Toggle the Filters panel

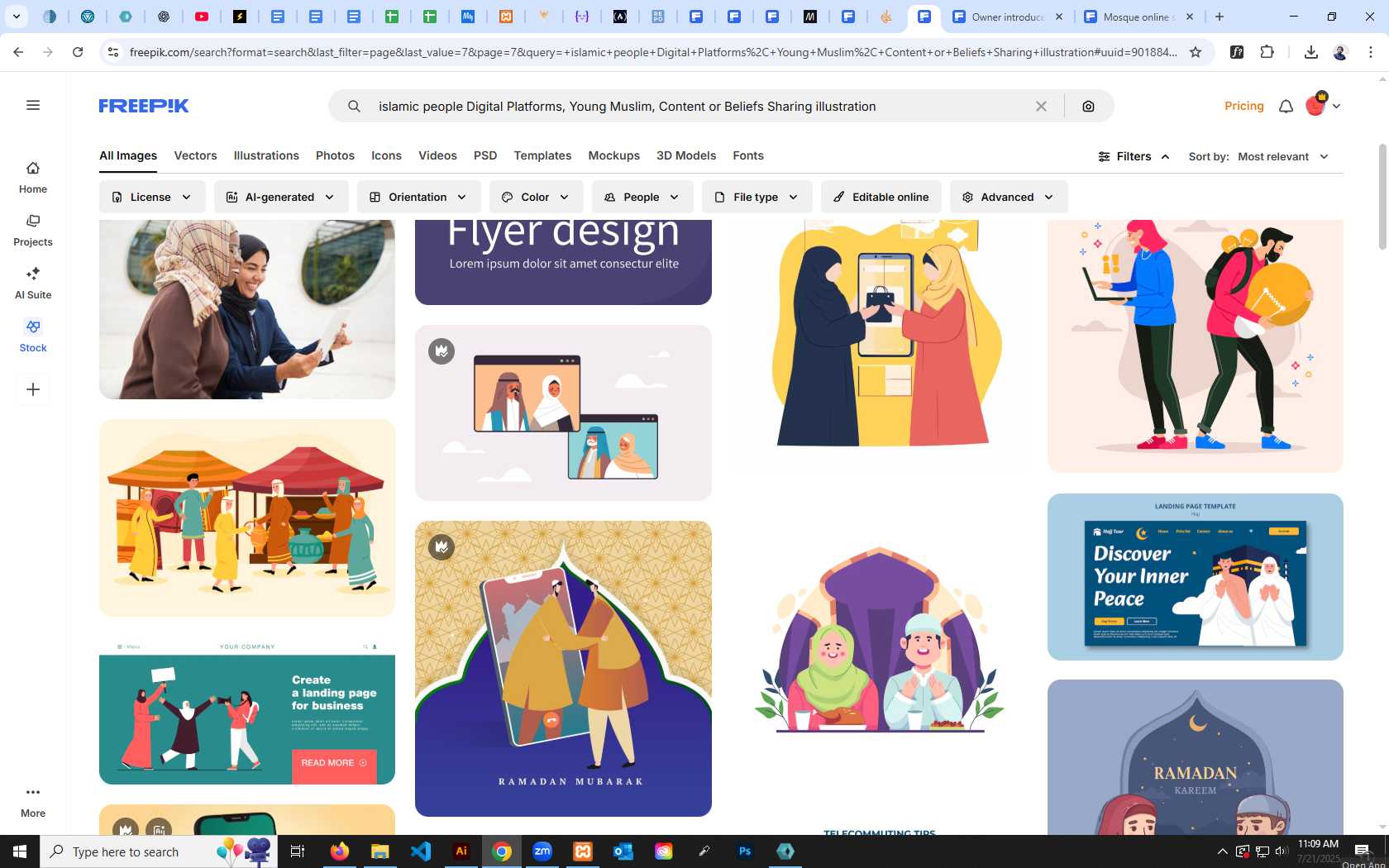tap(1134, 156)
